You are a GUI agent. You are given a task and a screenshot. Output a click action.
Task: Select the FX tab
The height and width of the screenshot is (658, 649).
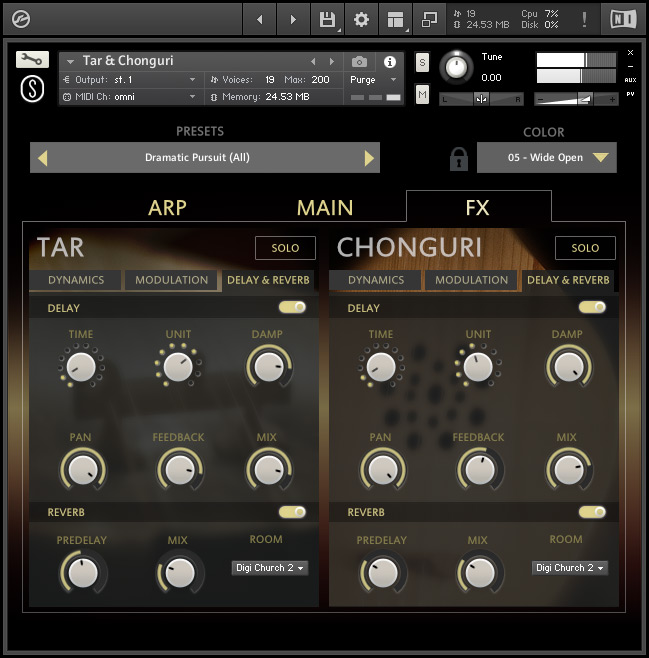click(x=478, y=208)
